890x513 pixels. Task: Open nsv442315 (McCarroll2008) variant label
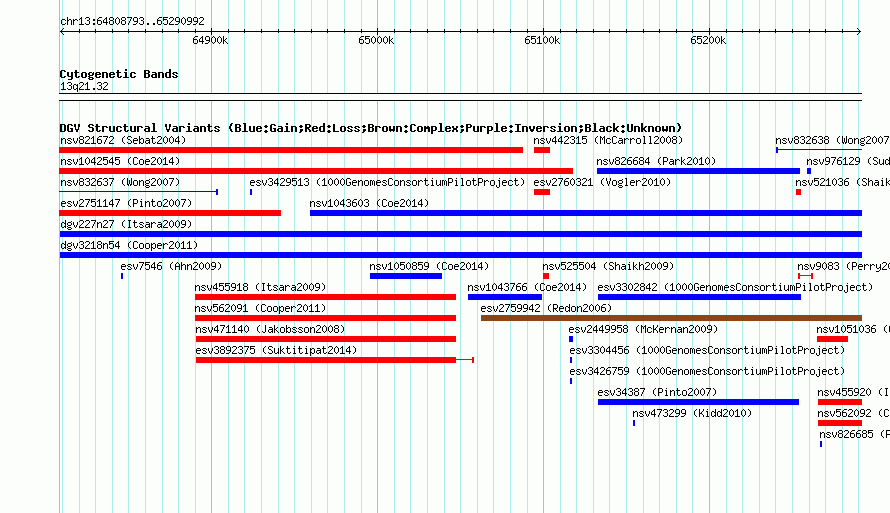pyautogui.click(x=608, y=140)
